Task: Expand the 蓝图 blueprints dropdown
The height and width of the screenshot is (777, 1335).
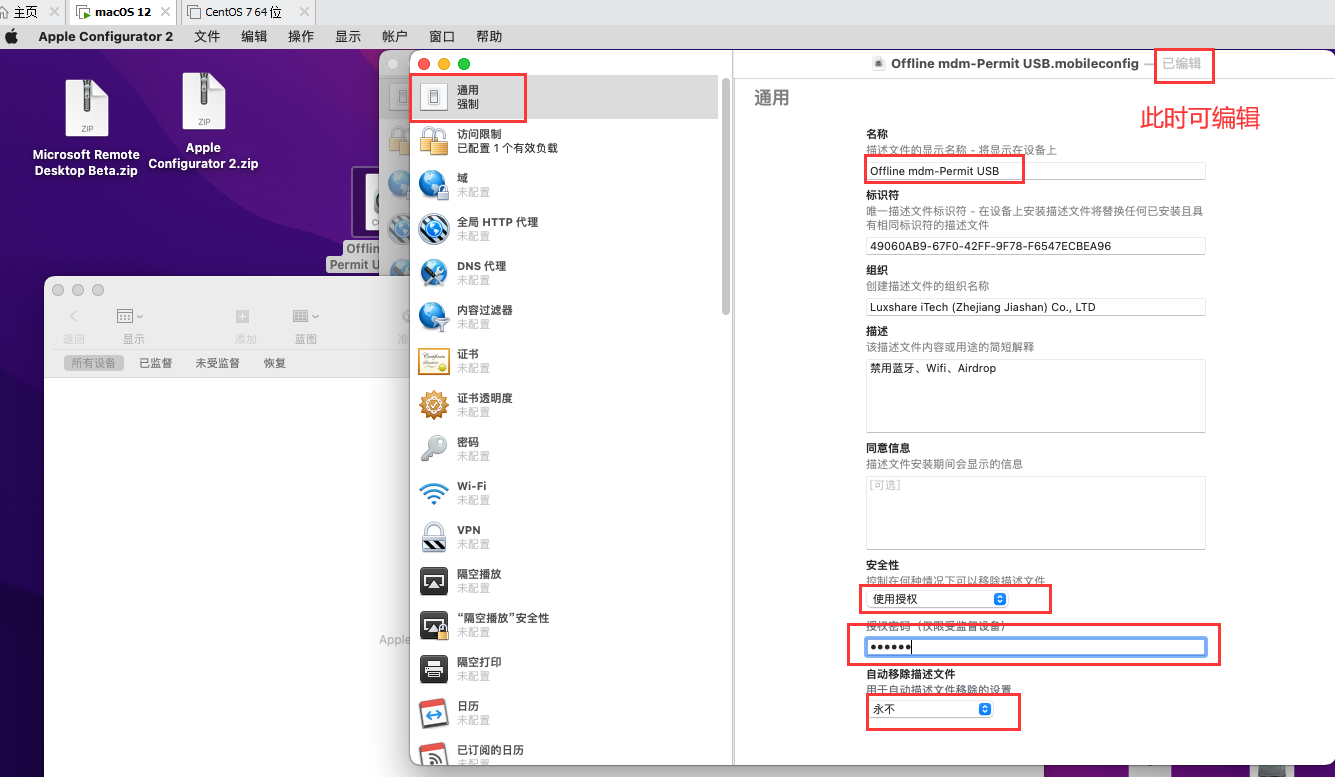Action: (306, 316)
